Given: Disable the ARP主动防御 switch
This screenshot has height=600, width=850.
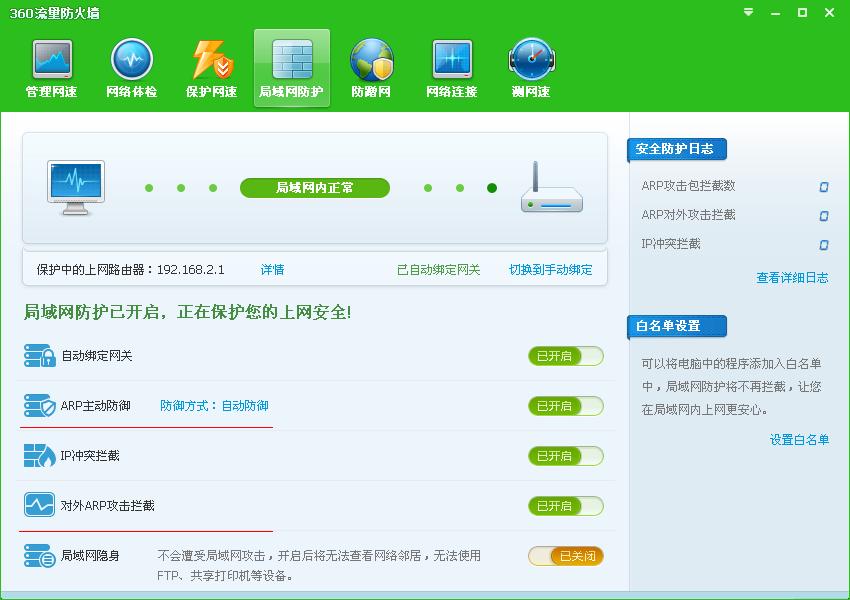Looking at the screenshot, I should click(565, 406).
